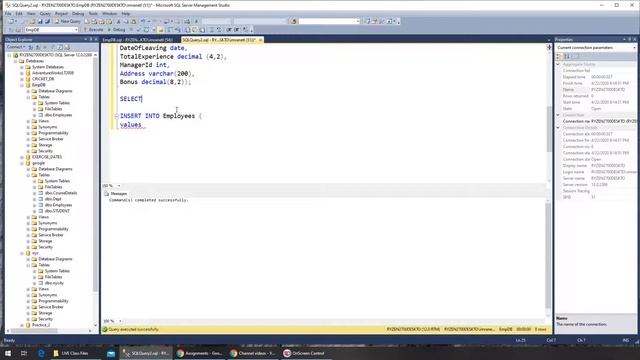The height and width of the screenshot is (360, 640).
Task: Open Microsoft Edge from the taskbar
Action: pyautogui.click(x=41, y=353)
